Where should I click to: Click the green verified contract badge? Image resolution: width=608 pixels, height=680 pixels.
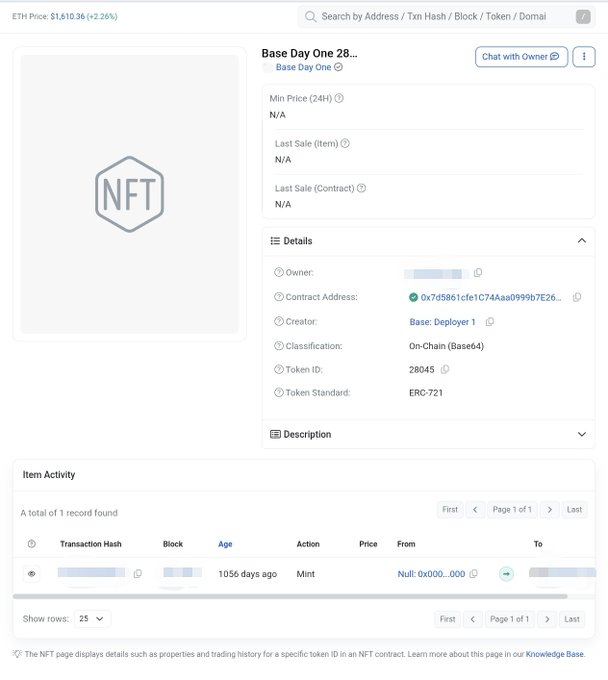[413, 298]
